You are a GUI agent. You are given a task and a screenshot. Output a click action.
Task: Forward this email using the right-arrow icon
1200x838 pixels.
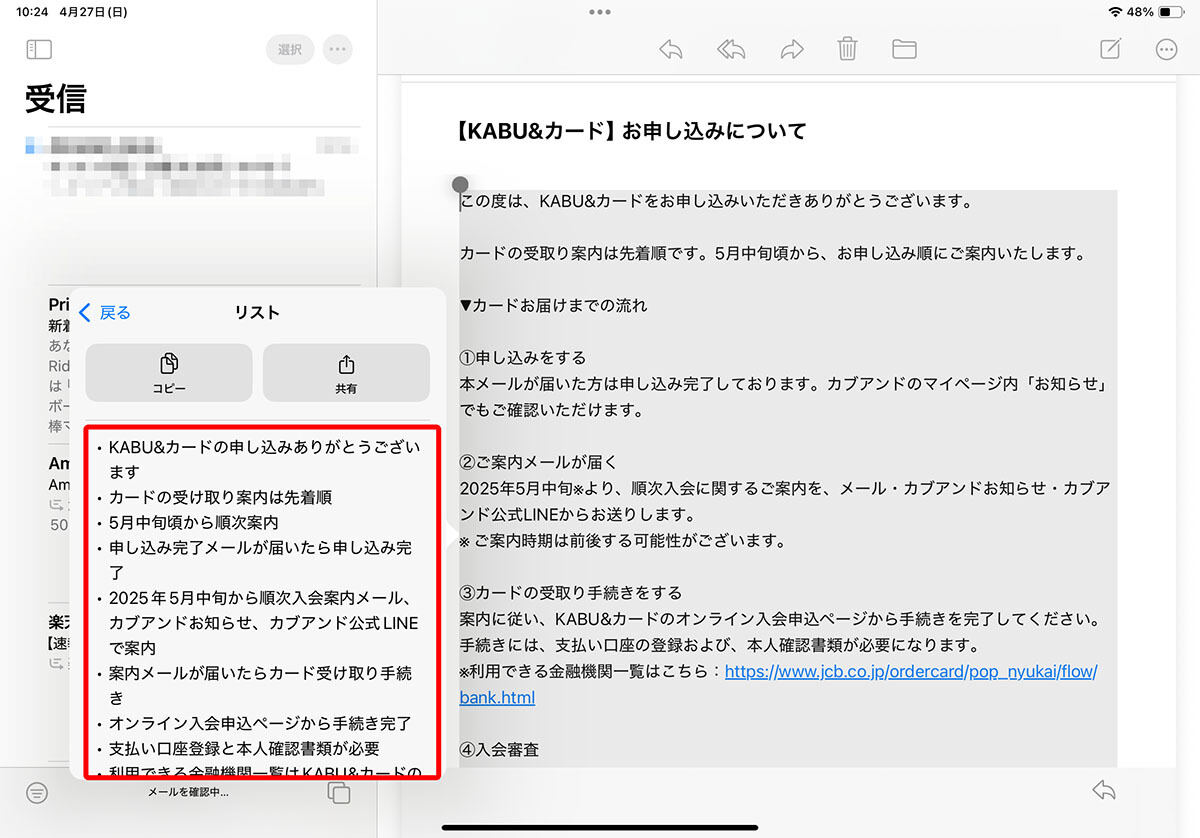pos(792,49)
